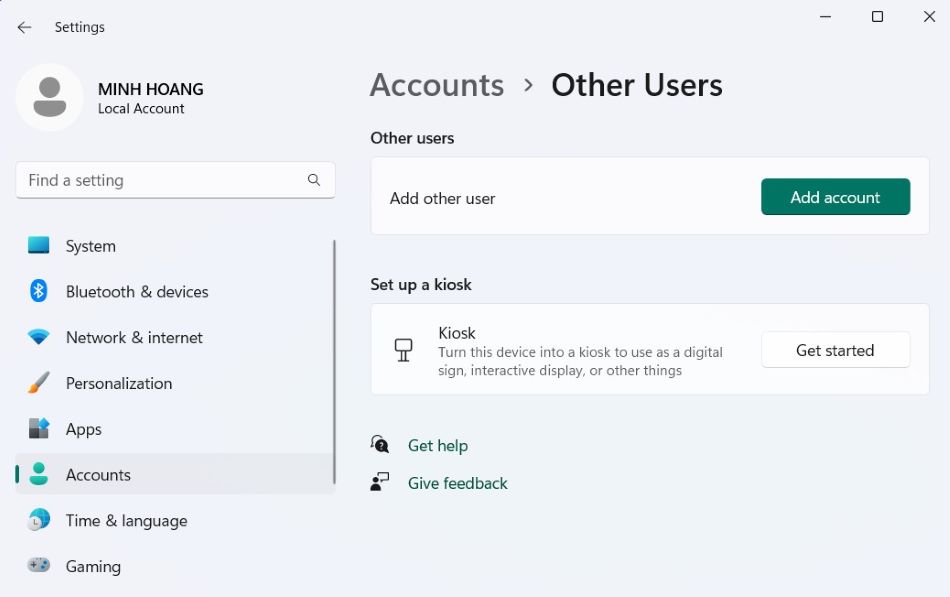The height and width of the screenshot is (597, 950).
Task: Open Network & internet settings
Action: click(175, 338)
